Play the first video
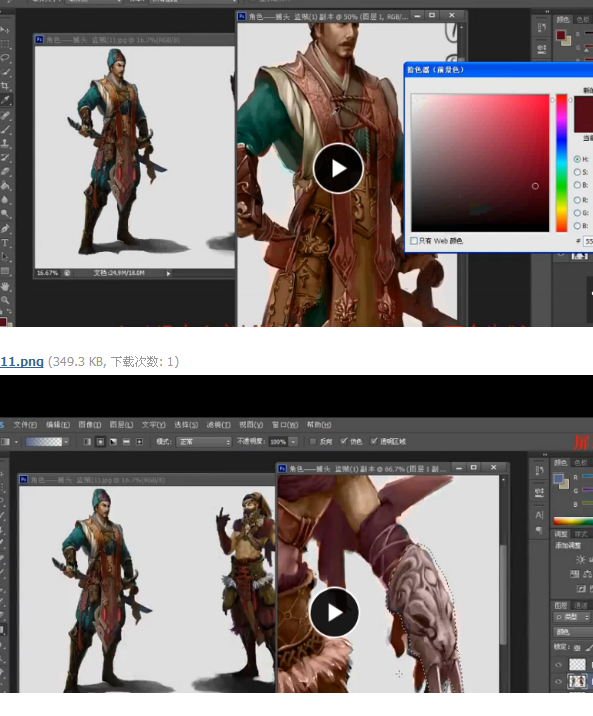Image resolution: width=593 pixels, height=716 pixels. pyautogui.click(x=338, y=168)
